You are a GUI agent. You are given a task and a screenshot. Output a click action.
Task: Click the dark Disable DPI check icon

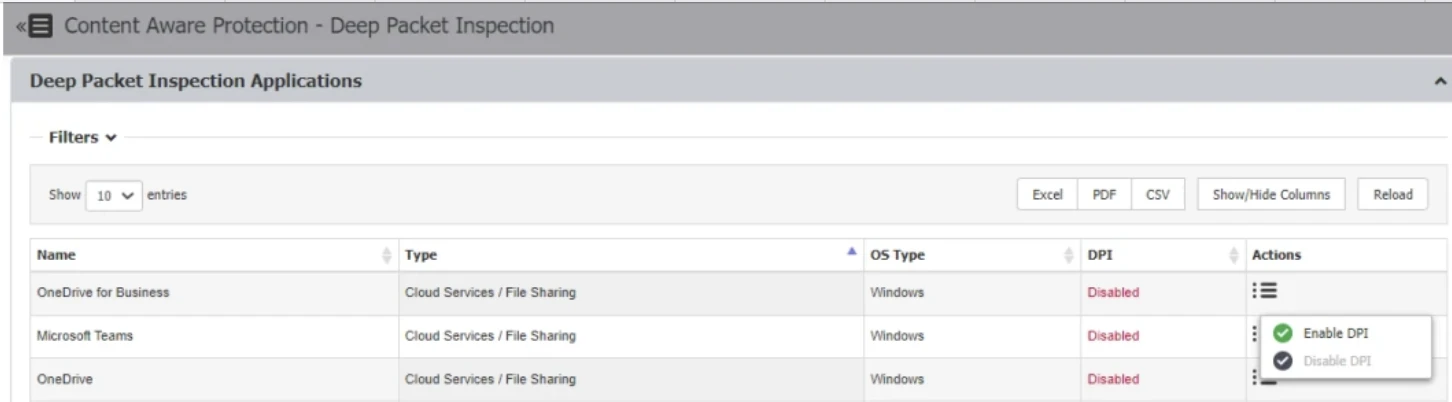pyautogui.click(x=1283, y=360)
